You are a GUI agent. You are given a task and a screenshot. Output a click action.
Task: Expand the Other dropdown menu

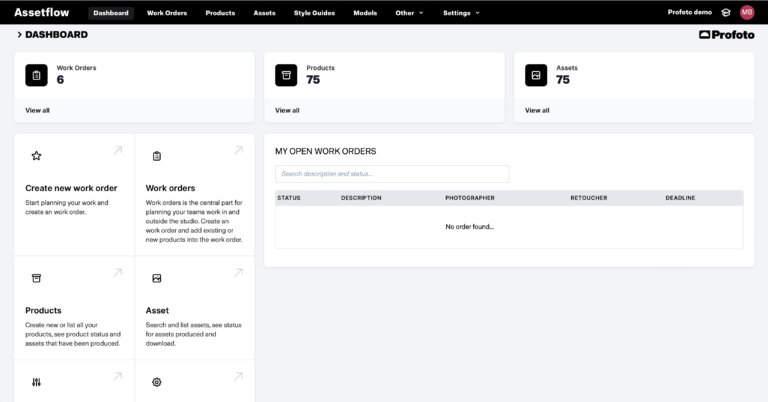[409, 13]
